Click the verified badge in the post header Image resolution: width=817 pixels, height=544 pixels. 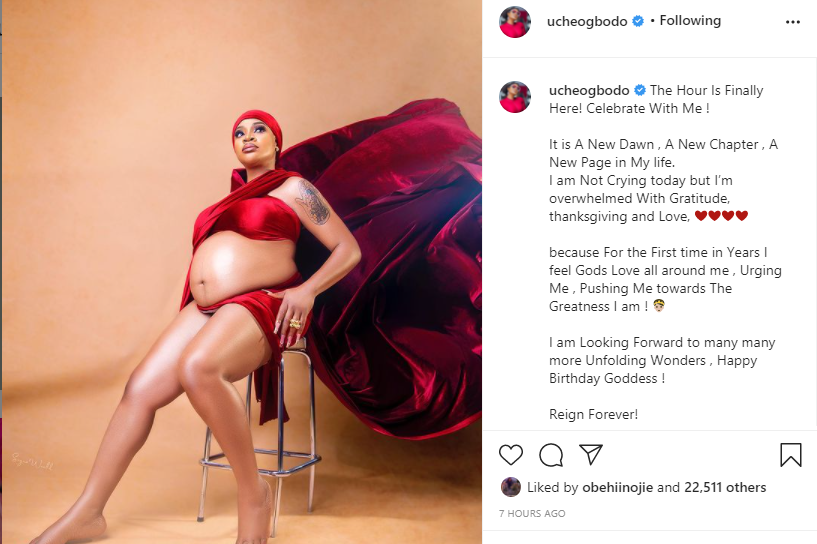pyautogui.click(x=638, y=21)
